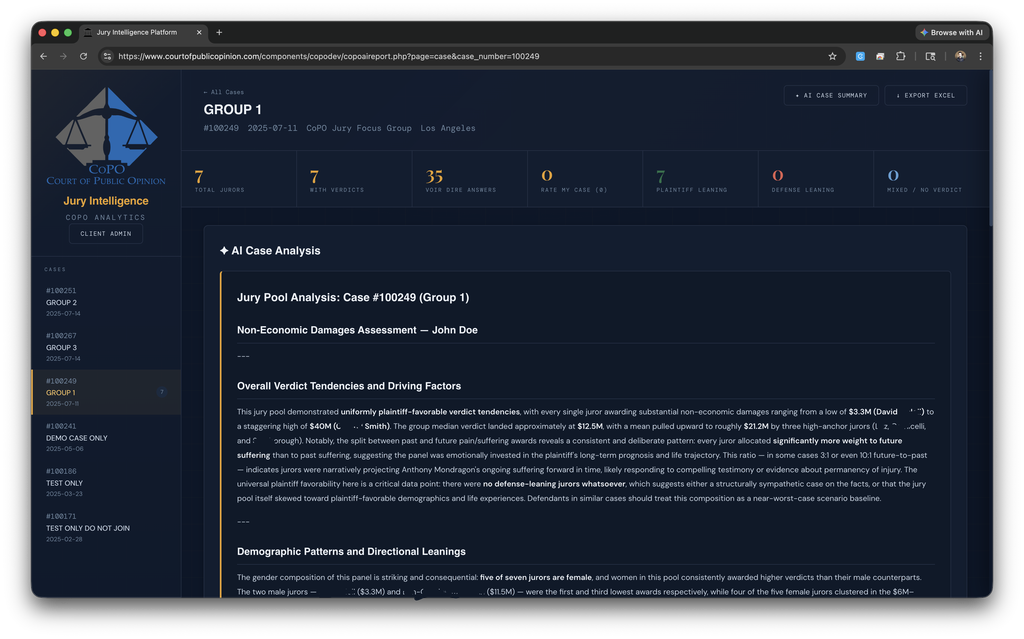Click the Browse with AI button
1024x639 pixels.
(952, 32)
